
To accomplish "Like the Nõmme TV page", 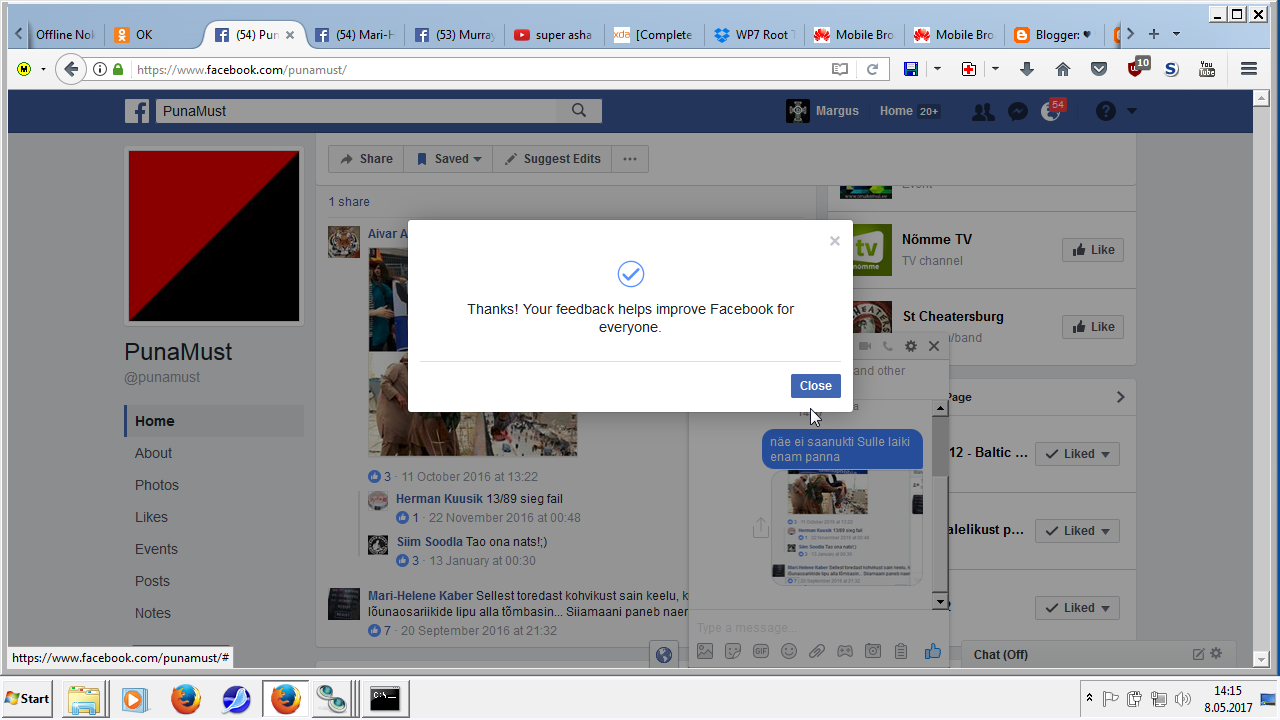I will pyautogui.click(x=1093, y=250).
